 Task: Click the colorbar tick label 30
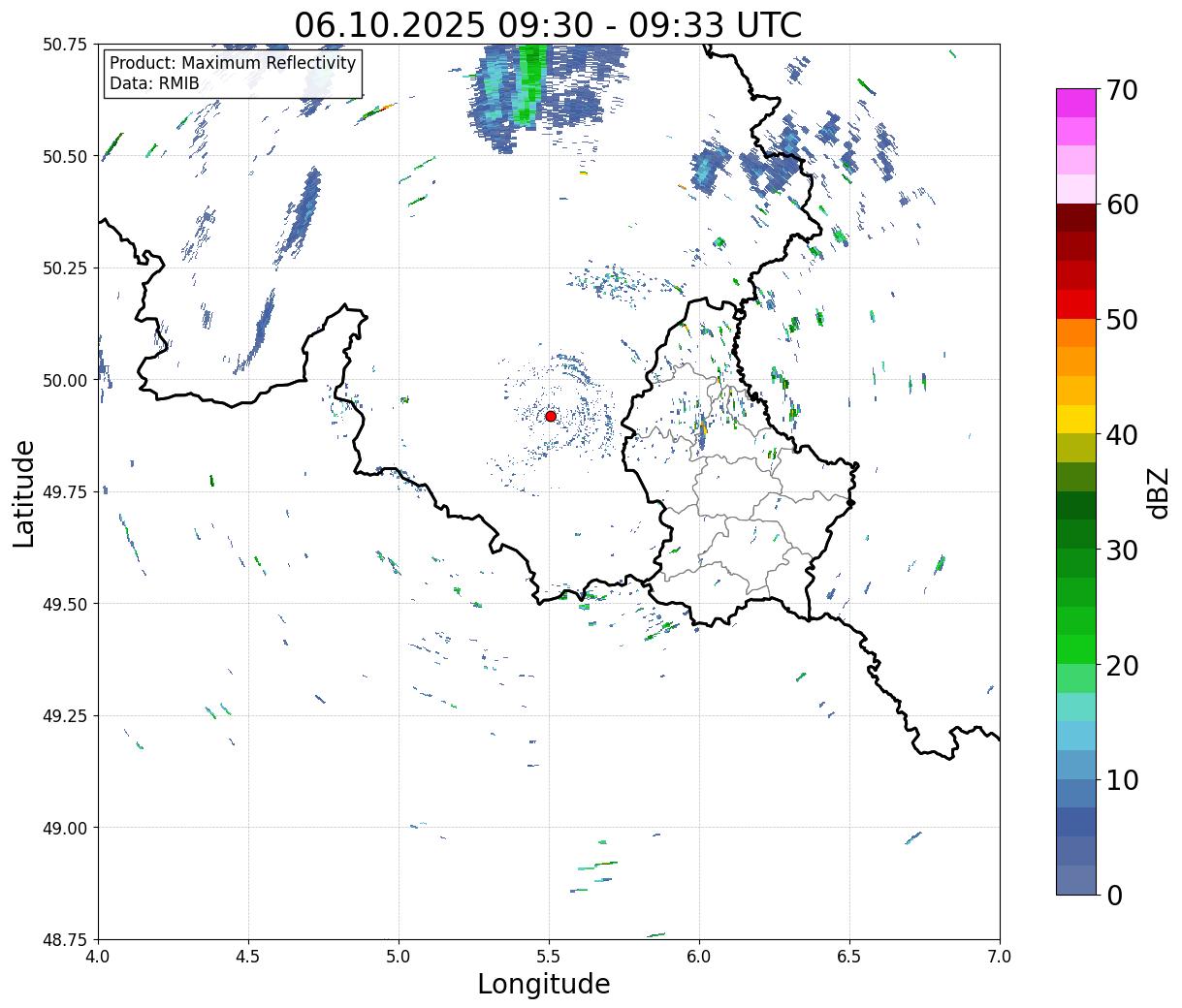(1121, 550)
